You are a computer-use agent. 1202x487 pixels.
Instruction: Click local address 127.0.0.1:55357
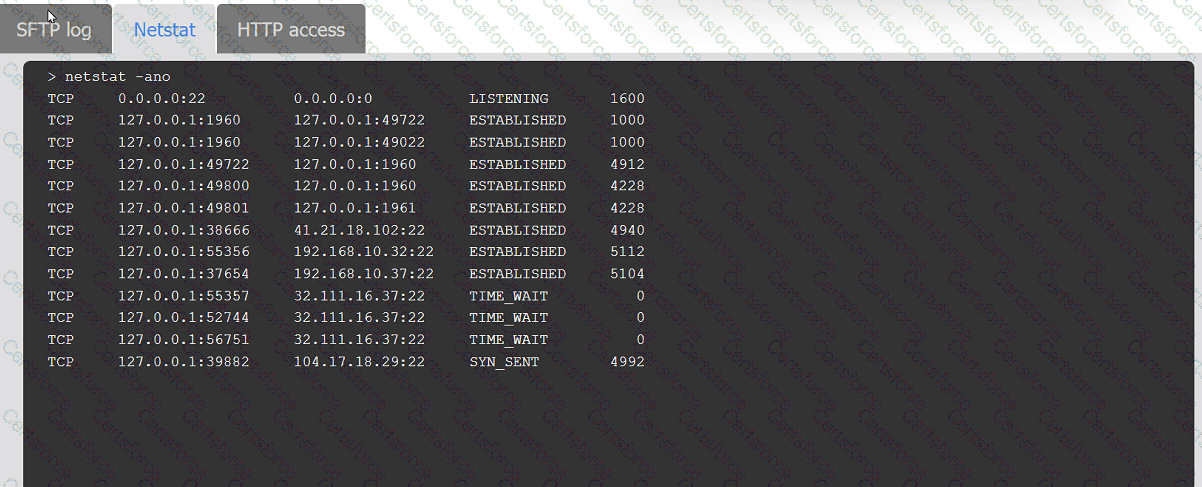click(184, 296)
